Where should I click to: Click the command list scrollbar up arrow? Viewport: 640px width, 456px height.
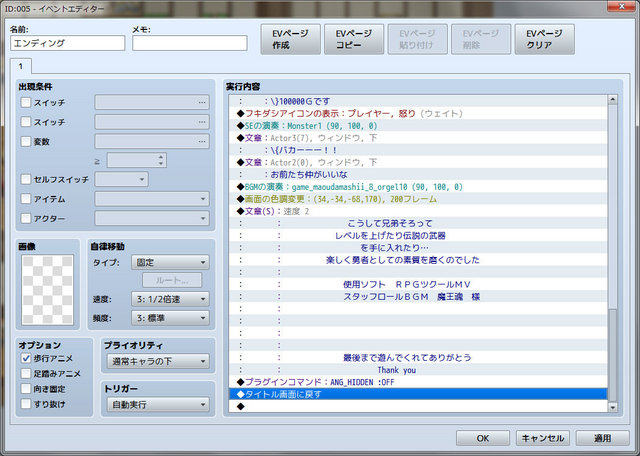pyautogui.click(x=612, y=99)
